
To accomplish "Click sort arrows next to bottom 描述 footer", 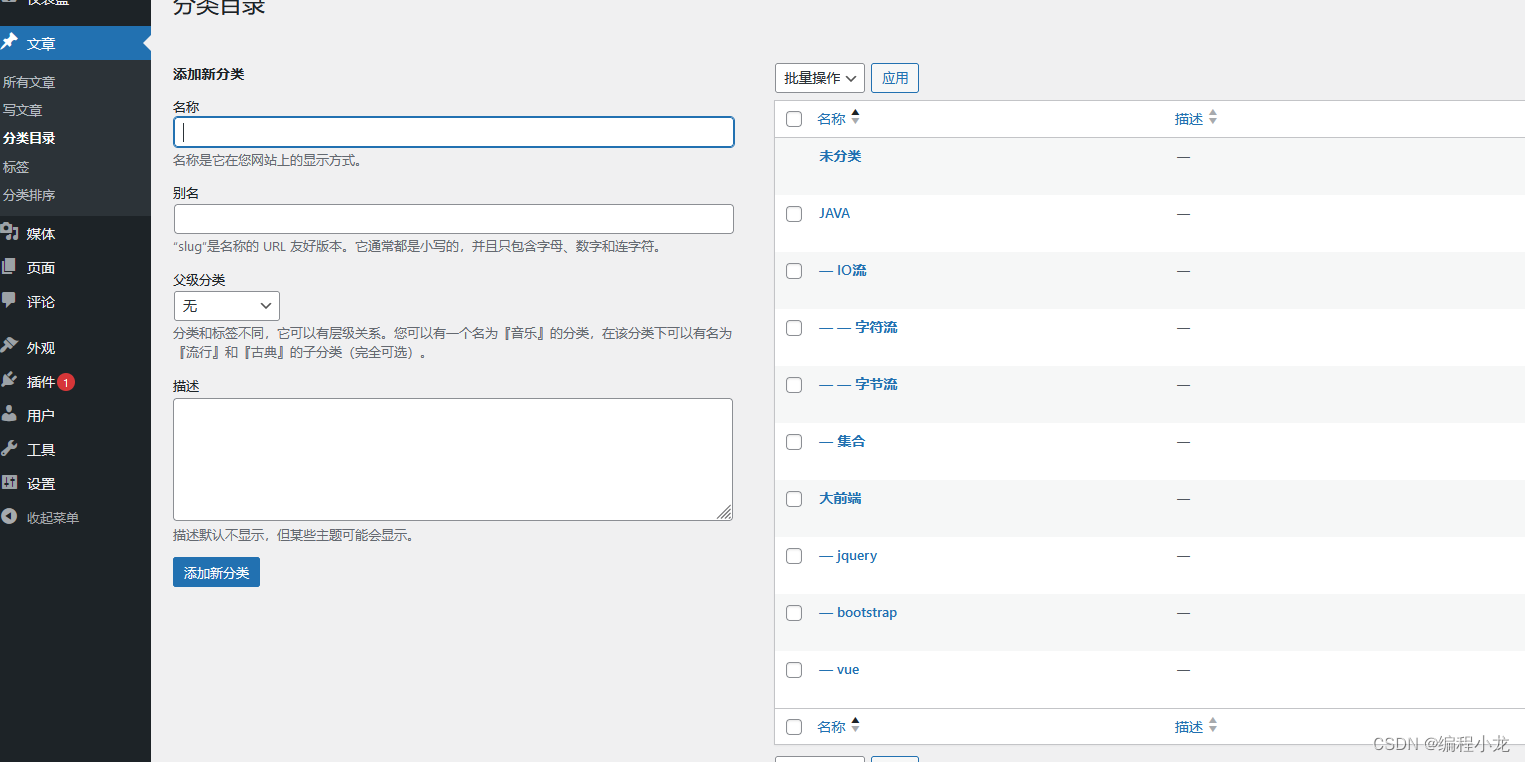I will 1213,726.
